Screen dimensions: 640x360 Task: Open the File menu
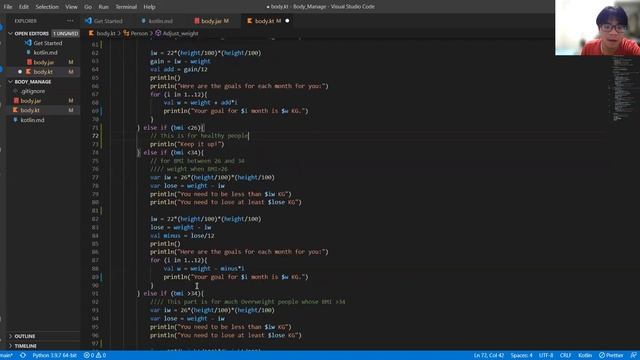[x=8, y=7]
